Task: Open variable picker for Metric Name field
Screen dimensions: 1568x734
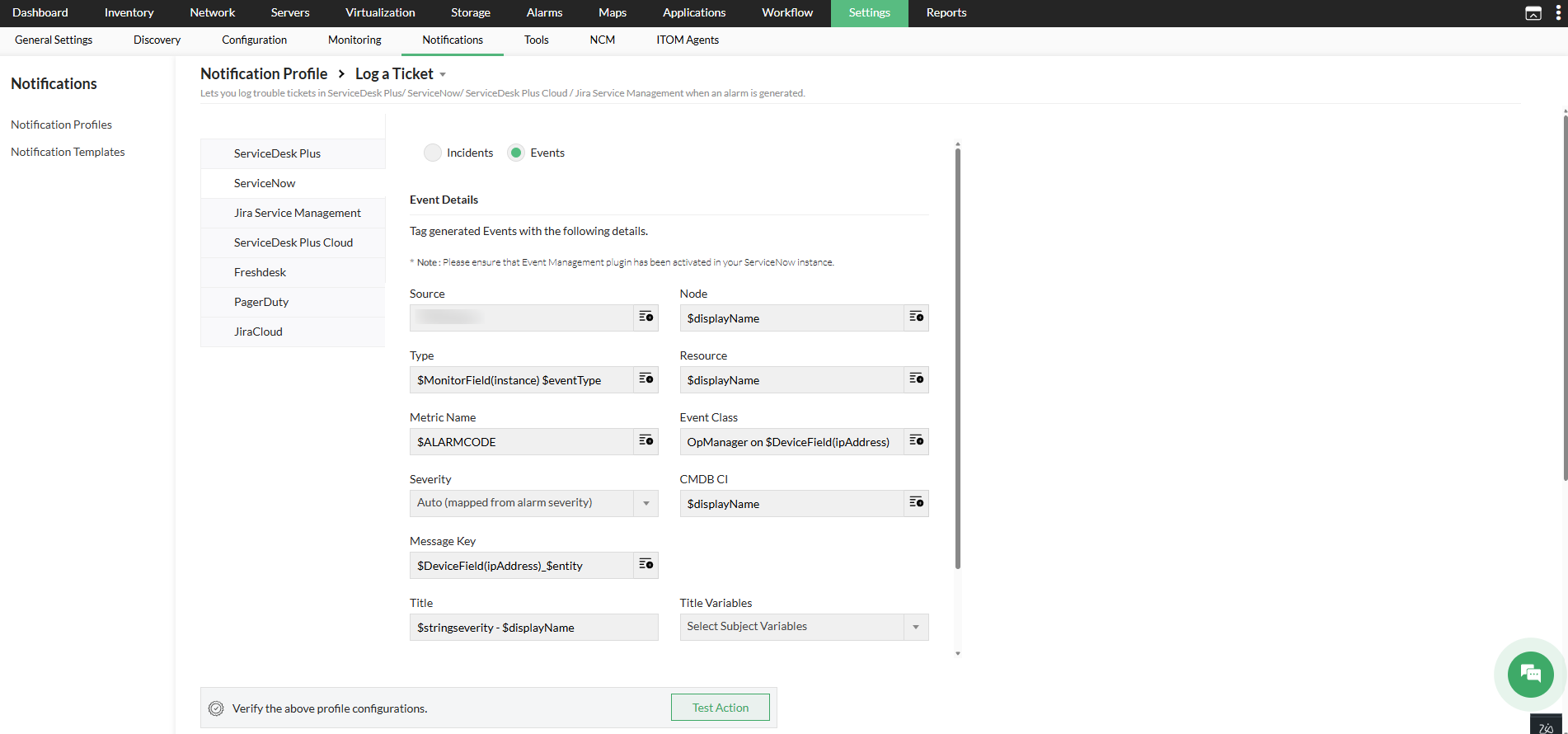Action: pyautogui.click(x=646, y=441)
